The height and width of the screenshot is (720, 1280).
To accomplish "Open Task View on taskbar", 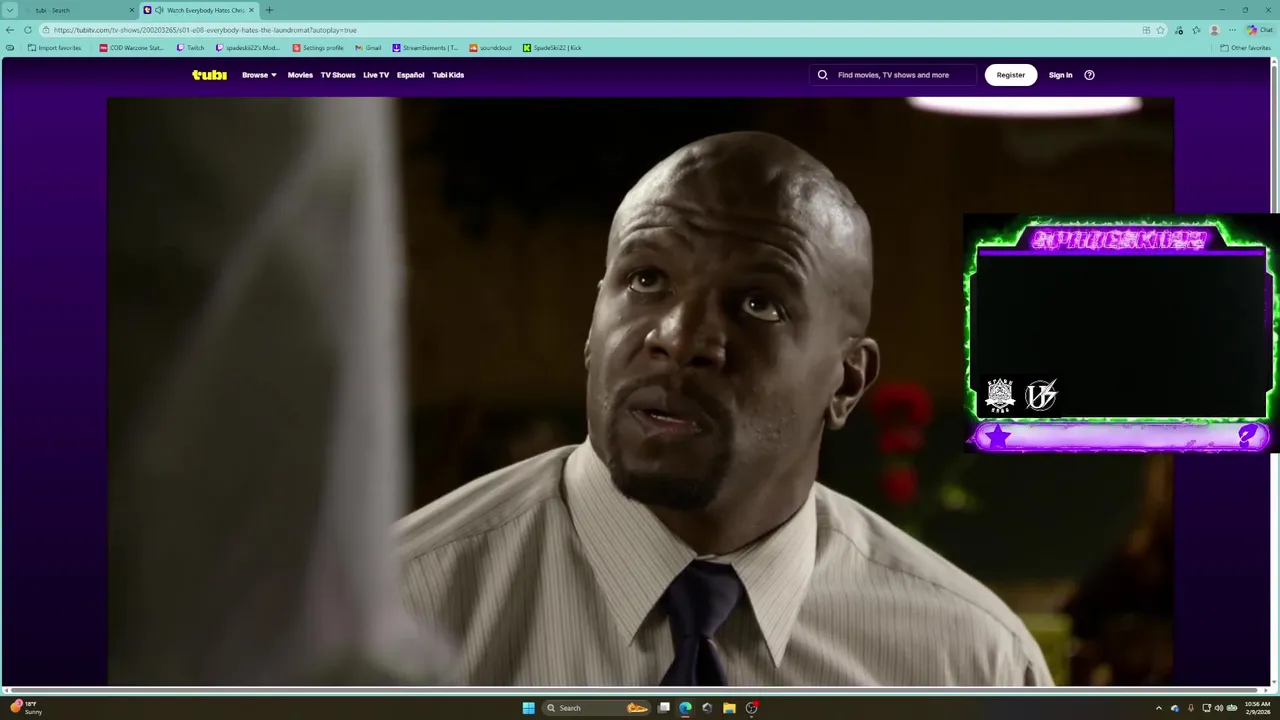I will pos(663,708).
